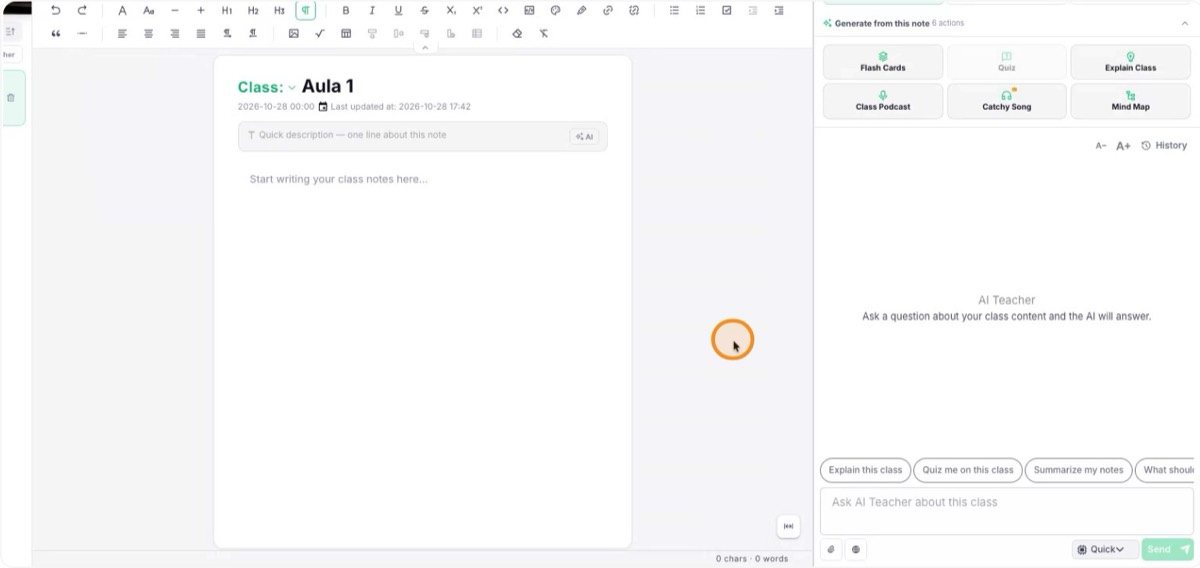Image resolution: width=1200 pixels, height=568 pixels.
Task: Click the width toggle icon near editor bottom
Action: (788, 526)
